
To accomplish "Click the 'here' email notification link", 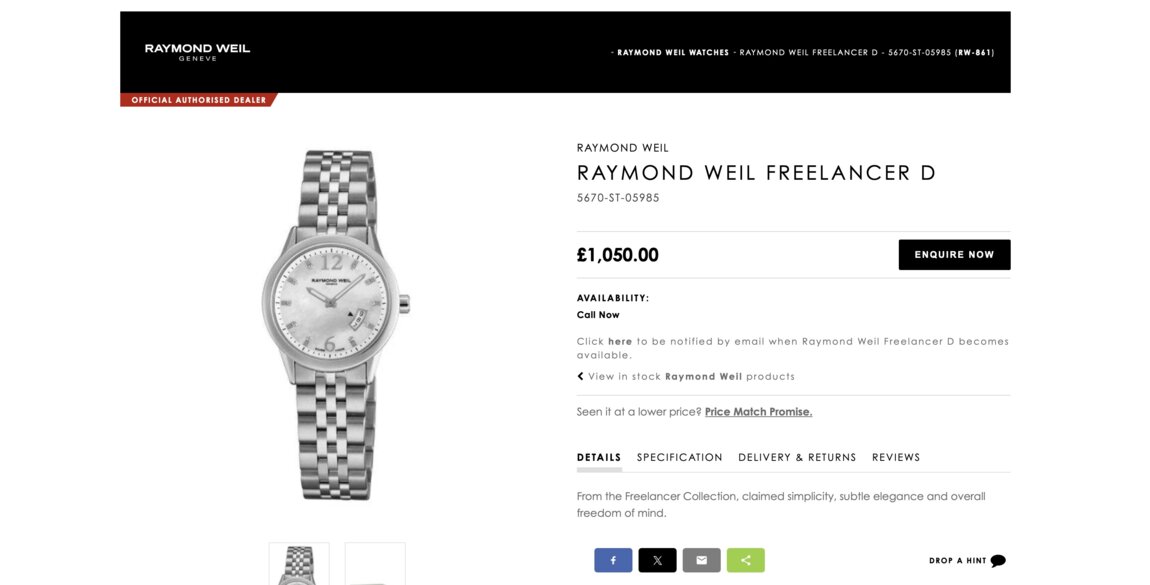I will click(620, 342).
